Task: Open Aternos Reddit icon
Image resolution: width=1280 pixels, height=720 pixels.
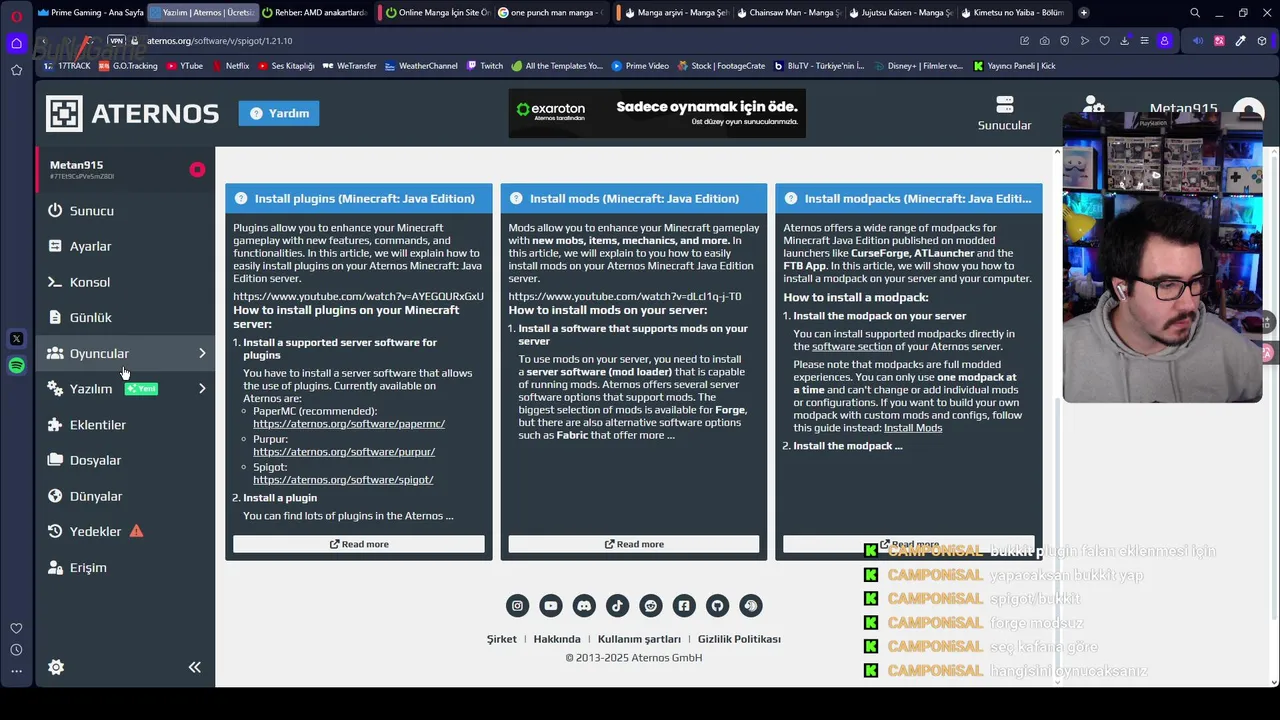Action: coord(651,605)
